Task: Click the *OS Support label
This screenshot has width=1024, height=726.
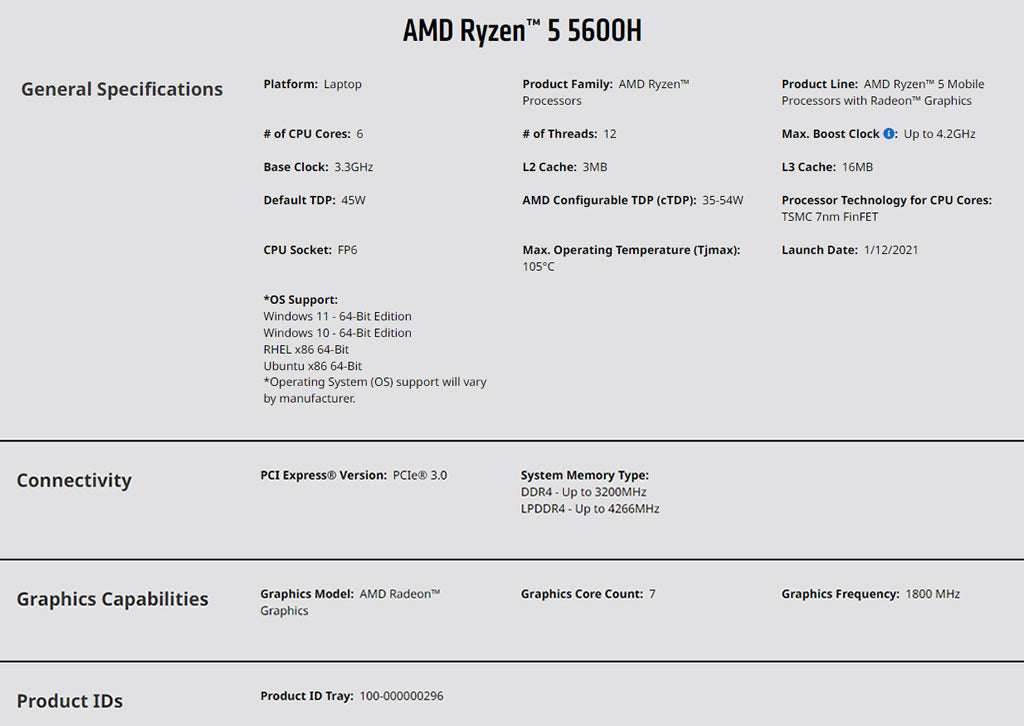Action: 300,300
